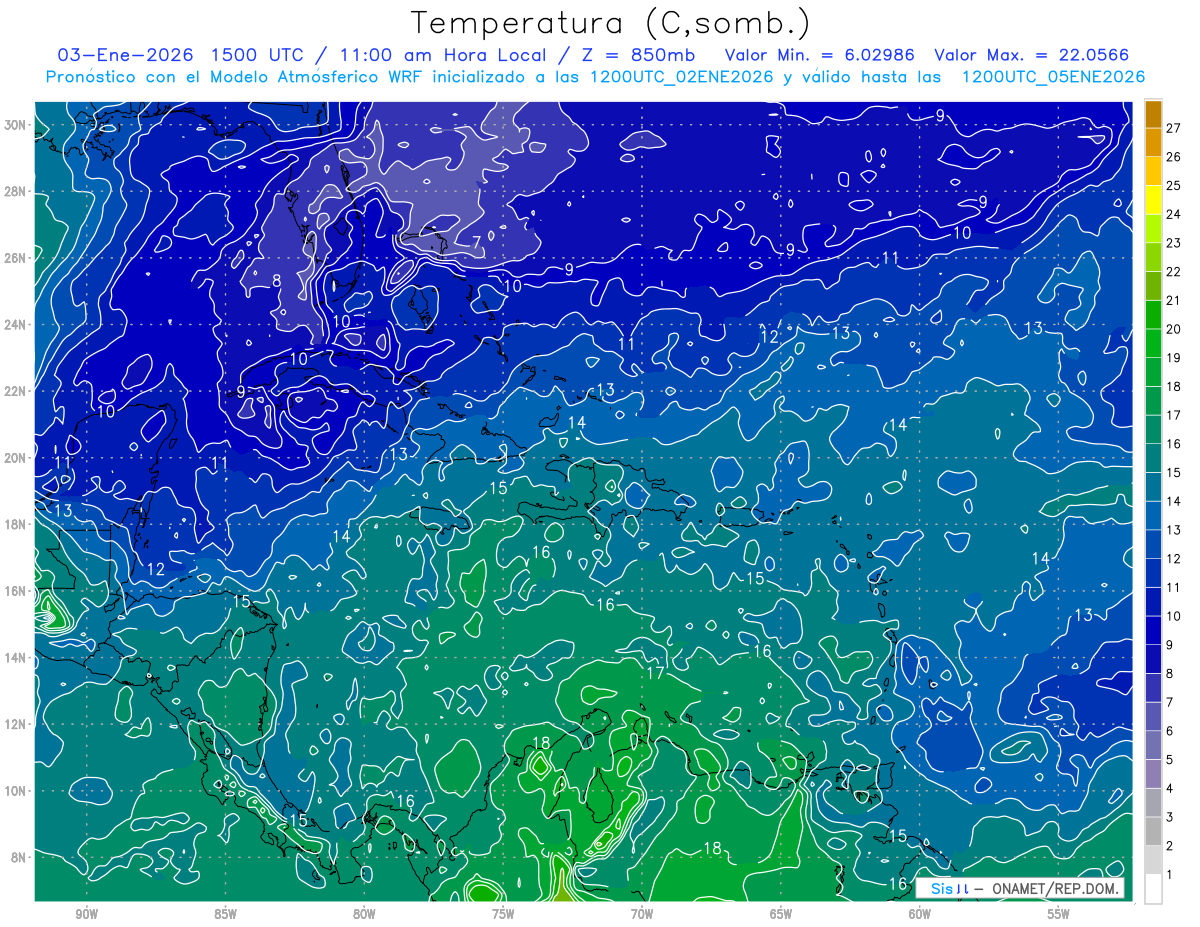Click the lime swatch between 23 and 24
This screenshot has width=1200, height=927.
coord(1154,228)
